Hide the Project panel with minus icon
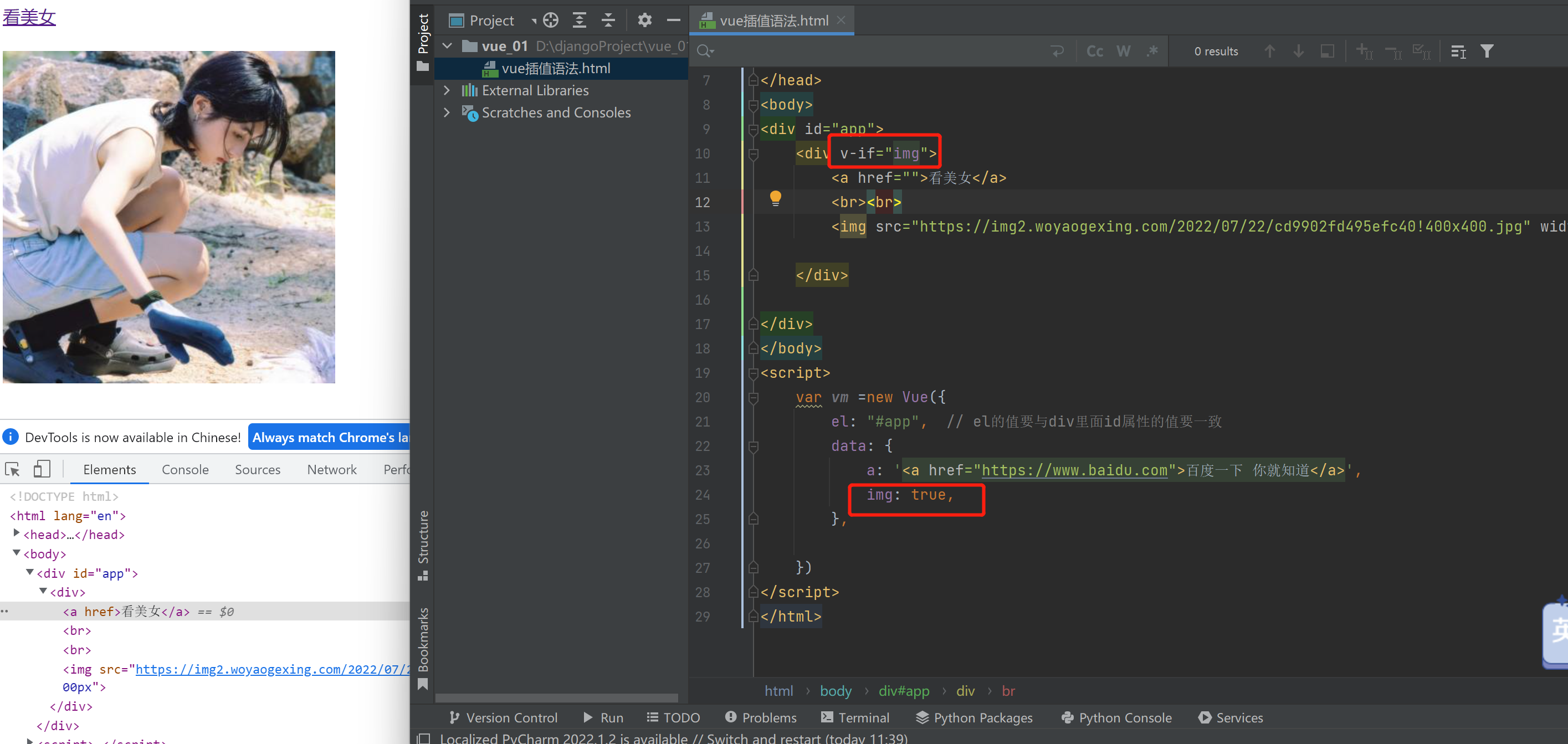Image resolution: width=1568 pixels, height=744 pixels. 673,20
